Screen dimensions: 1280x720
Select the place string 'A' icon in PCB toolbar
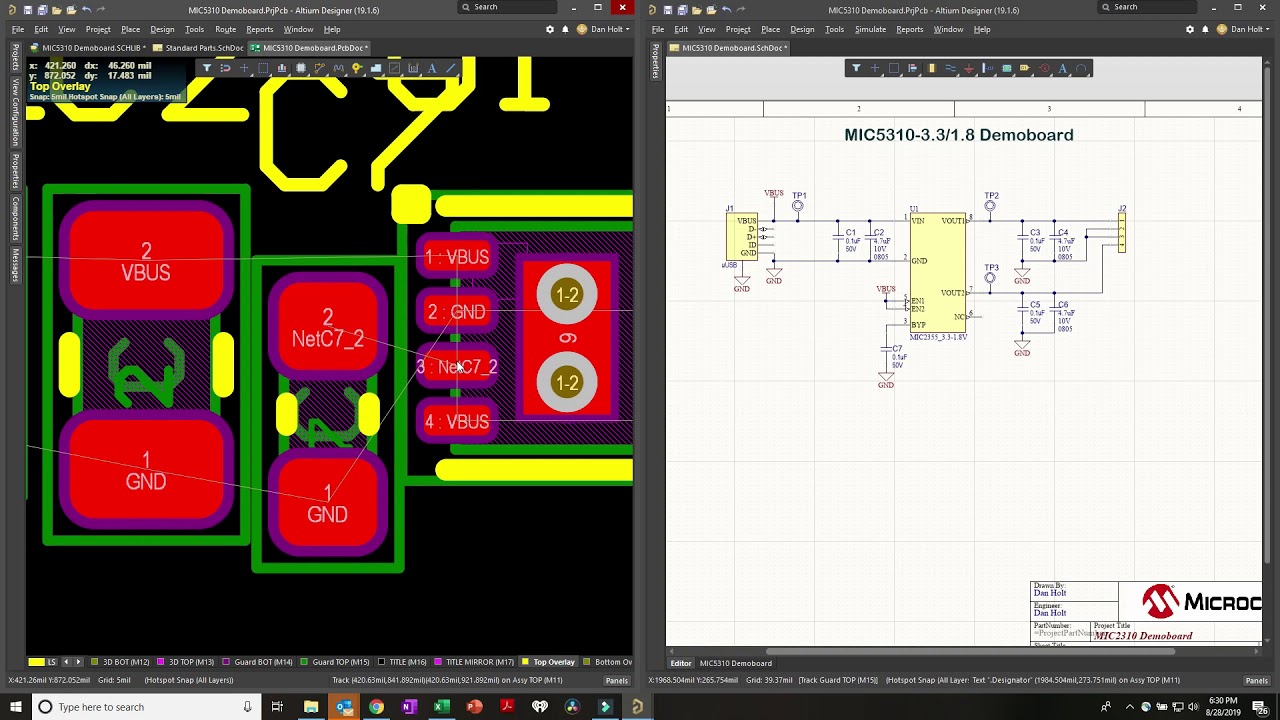pos(432,68)
